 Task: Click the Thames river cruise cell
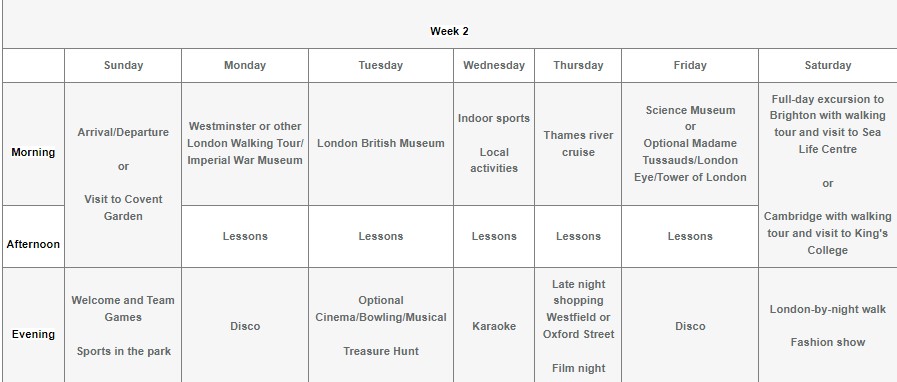click(x=578, y=144)
